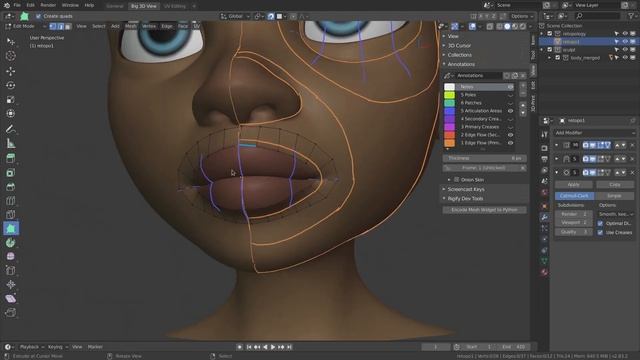Select the Annotate tool in left toolbar
Screen dimensions: 640x360
[x=11, y=129]
